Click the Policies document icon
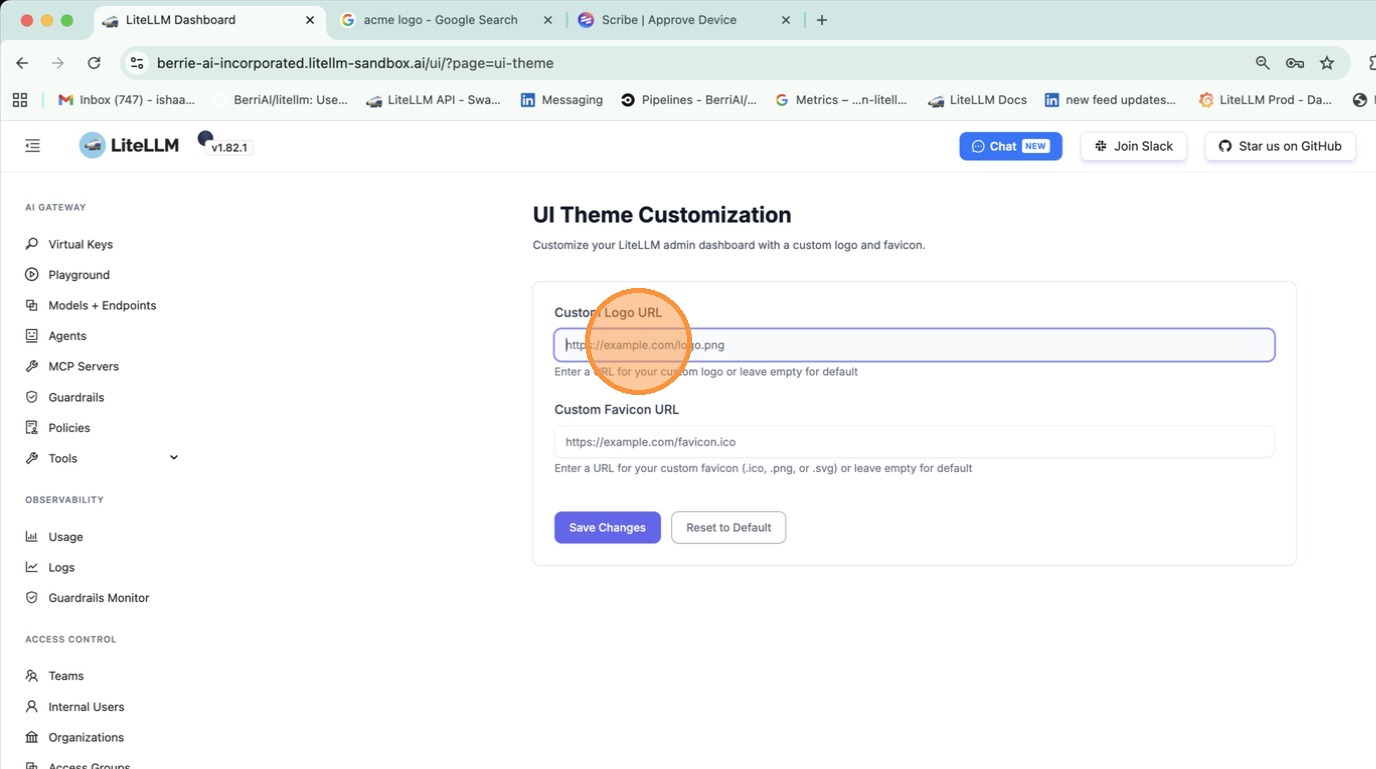This screenshot has width=1376, height=769. coord(32,428)
